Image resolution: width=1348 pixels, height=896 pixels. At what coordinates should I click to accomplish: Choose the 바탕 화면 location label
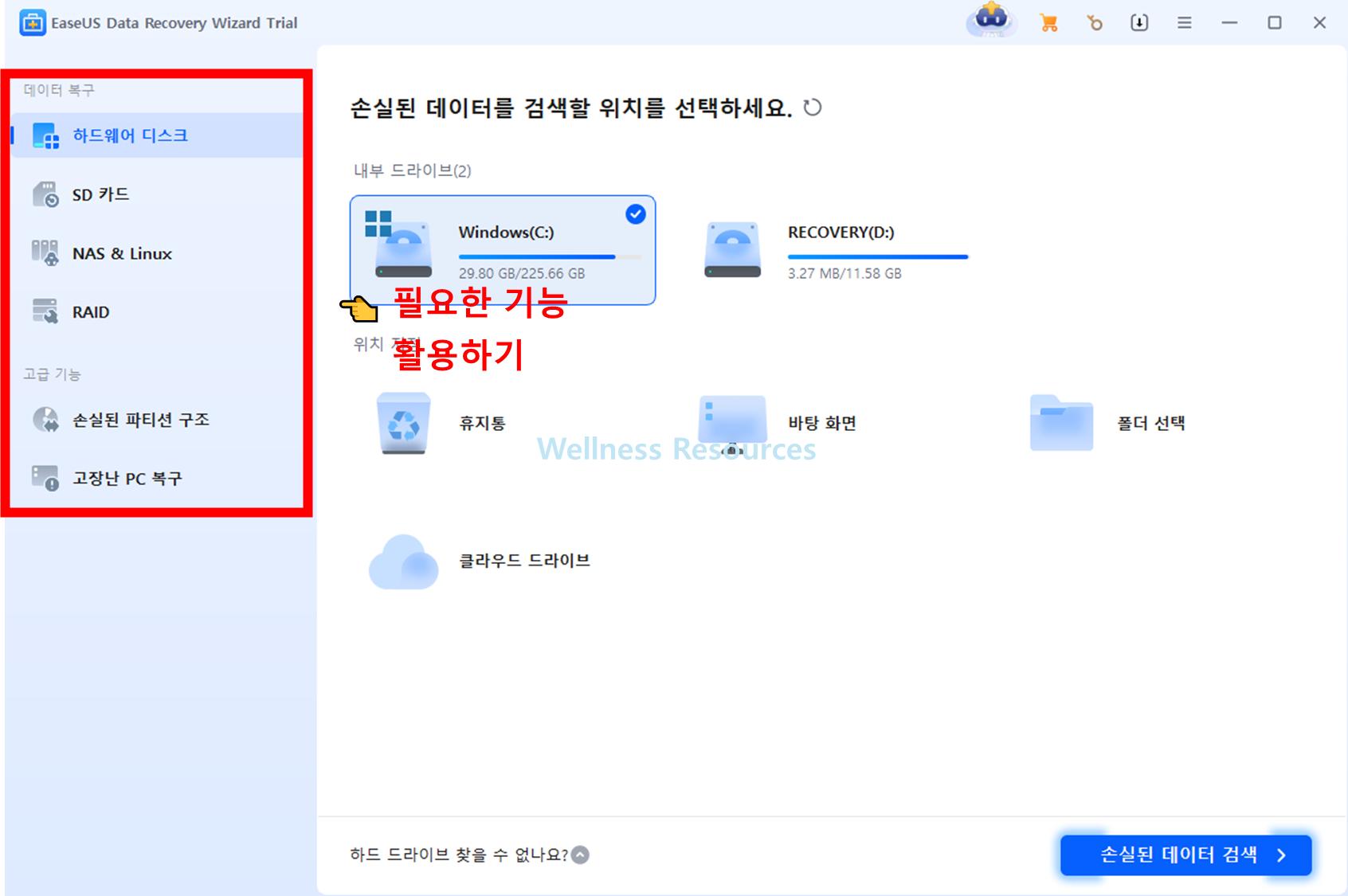pos(822,423)
